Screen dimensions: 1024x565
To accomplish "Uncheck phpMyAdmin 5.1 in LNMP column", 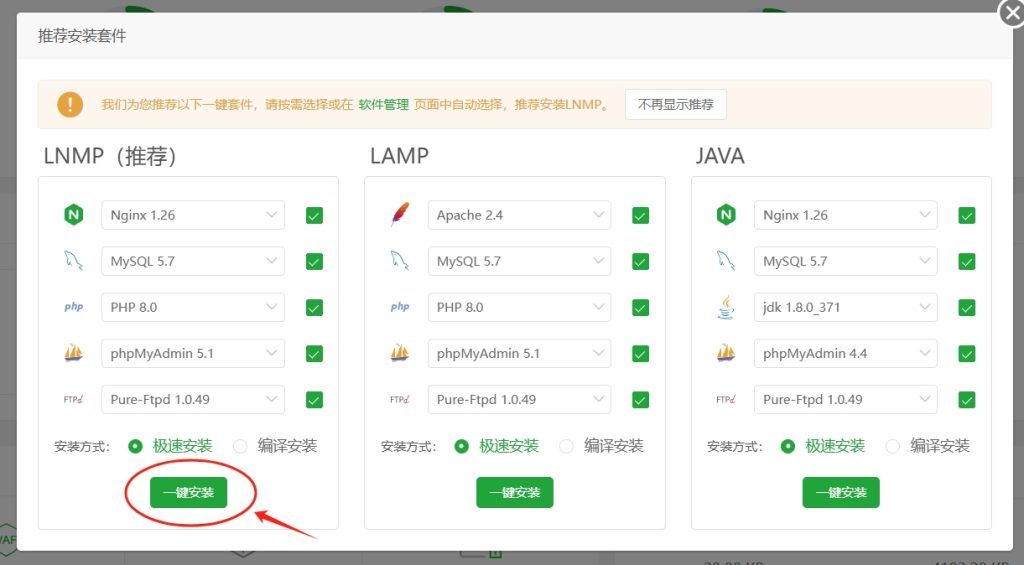I will [314, 353].
